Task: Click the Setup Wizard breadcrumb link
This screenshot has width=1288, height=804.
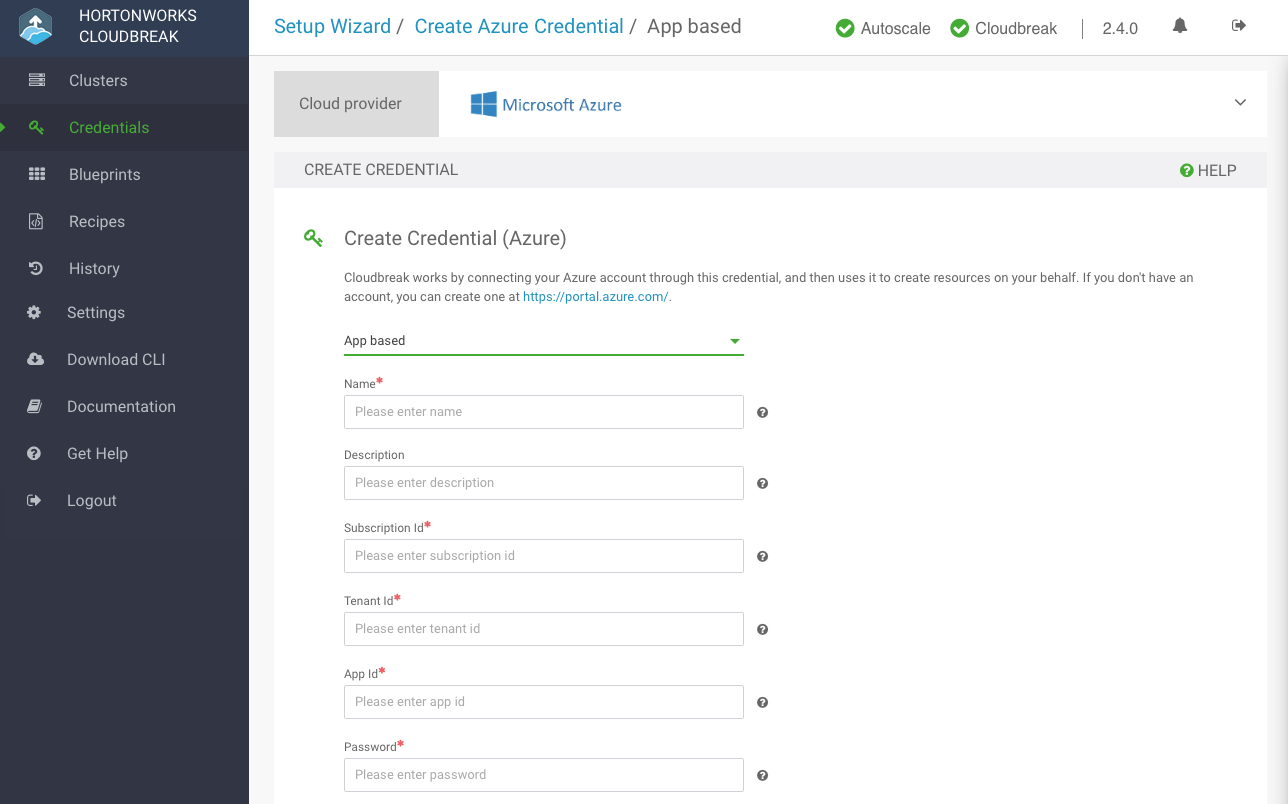Action: click(x=332, y=27)
